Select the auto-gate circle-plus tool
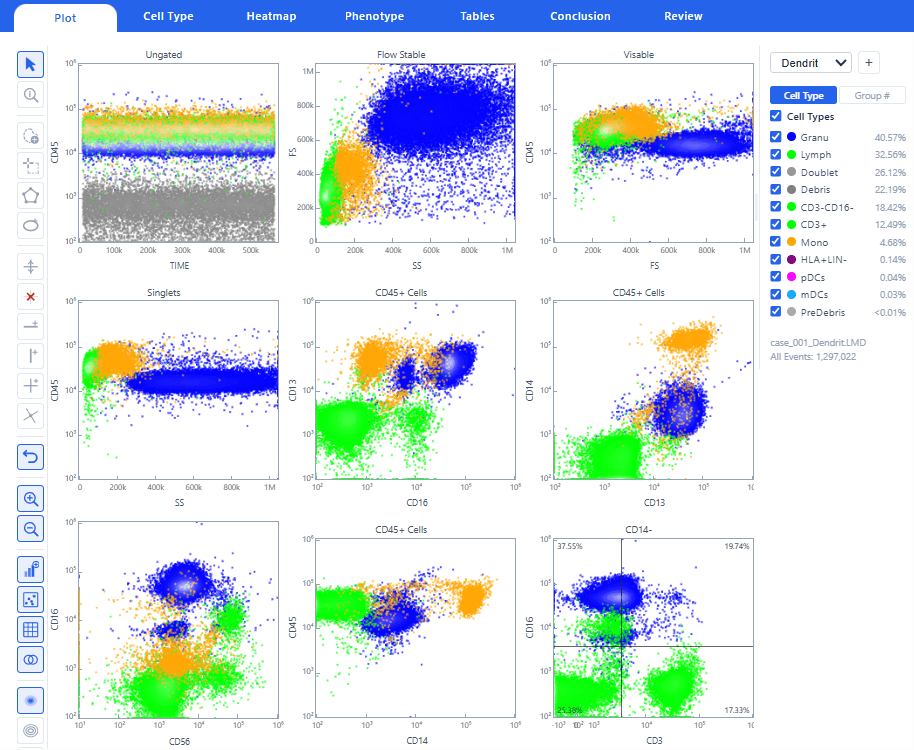The image size is (914, 750). [x=30, y=136]
